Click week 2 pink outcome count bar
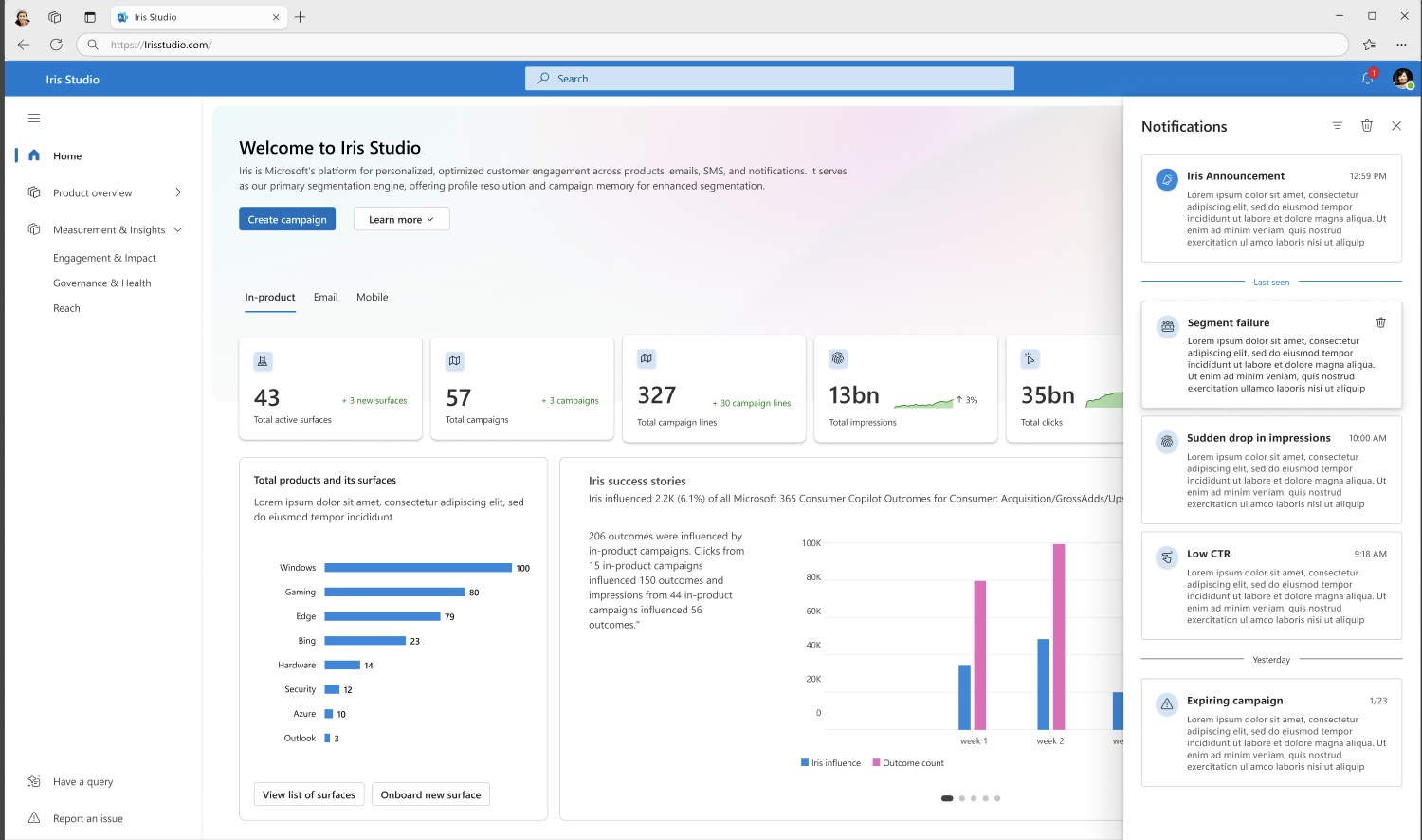The height and width of the screenshot is (840, 1422). tap(1059, 636)
